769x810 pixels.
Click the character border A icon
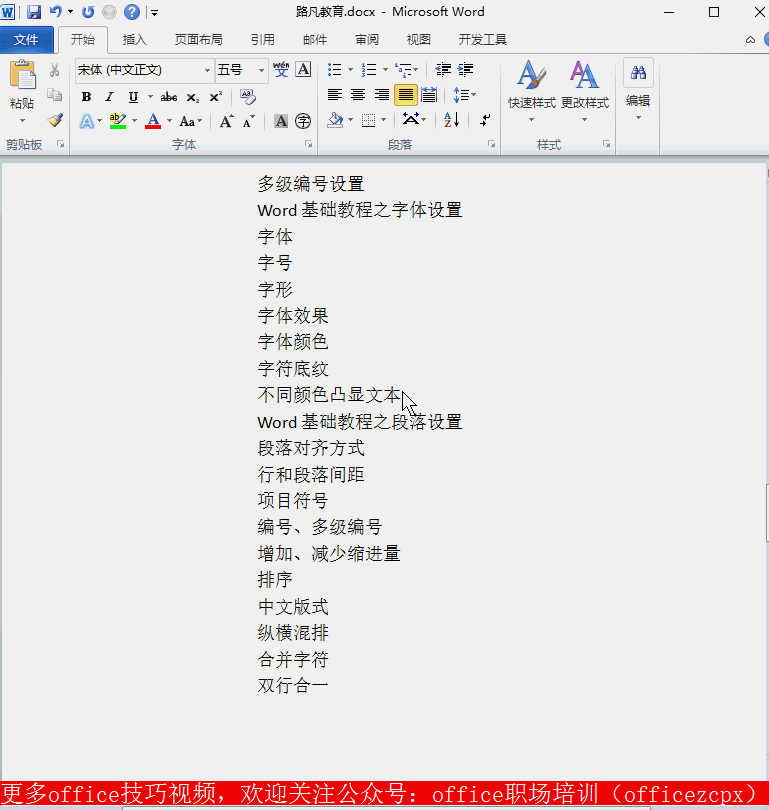[x=304, y=69]
